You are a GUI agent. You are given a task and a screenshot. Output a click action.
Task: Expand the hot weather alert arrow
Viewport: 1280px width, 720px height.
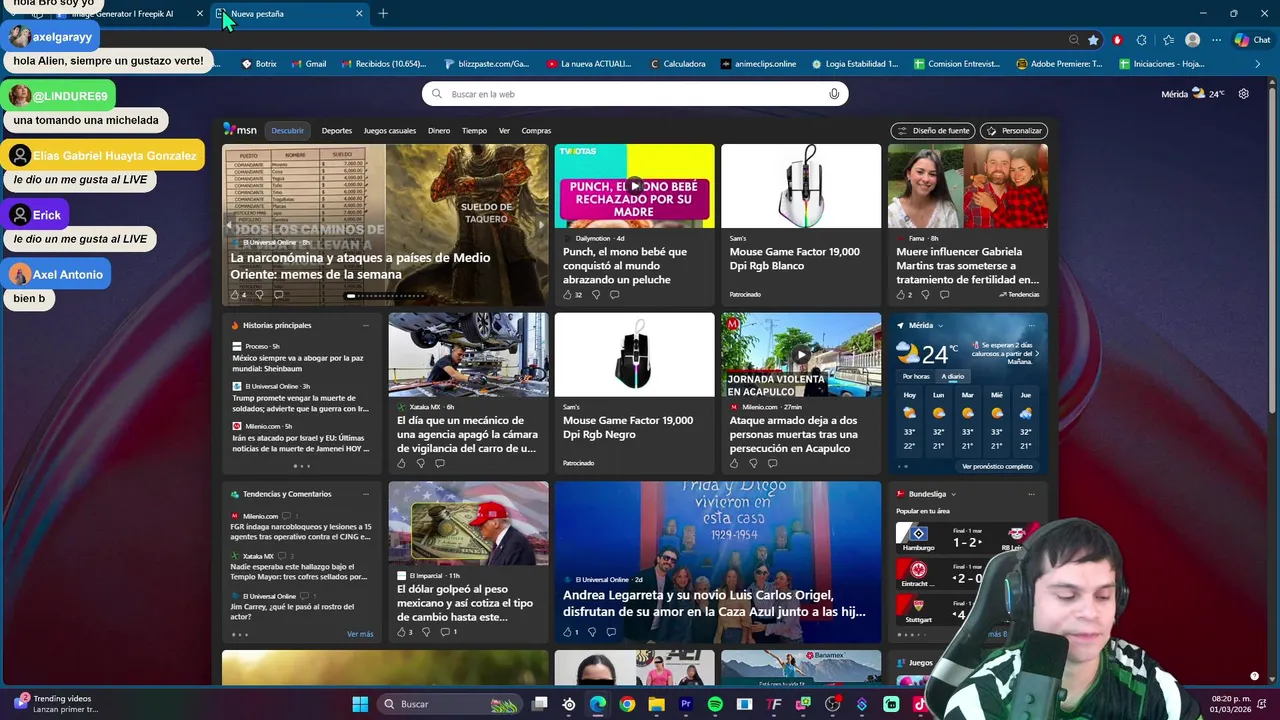(x=1037, y=353)
